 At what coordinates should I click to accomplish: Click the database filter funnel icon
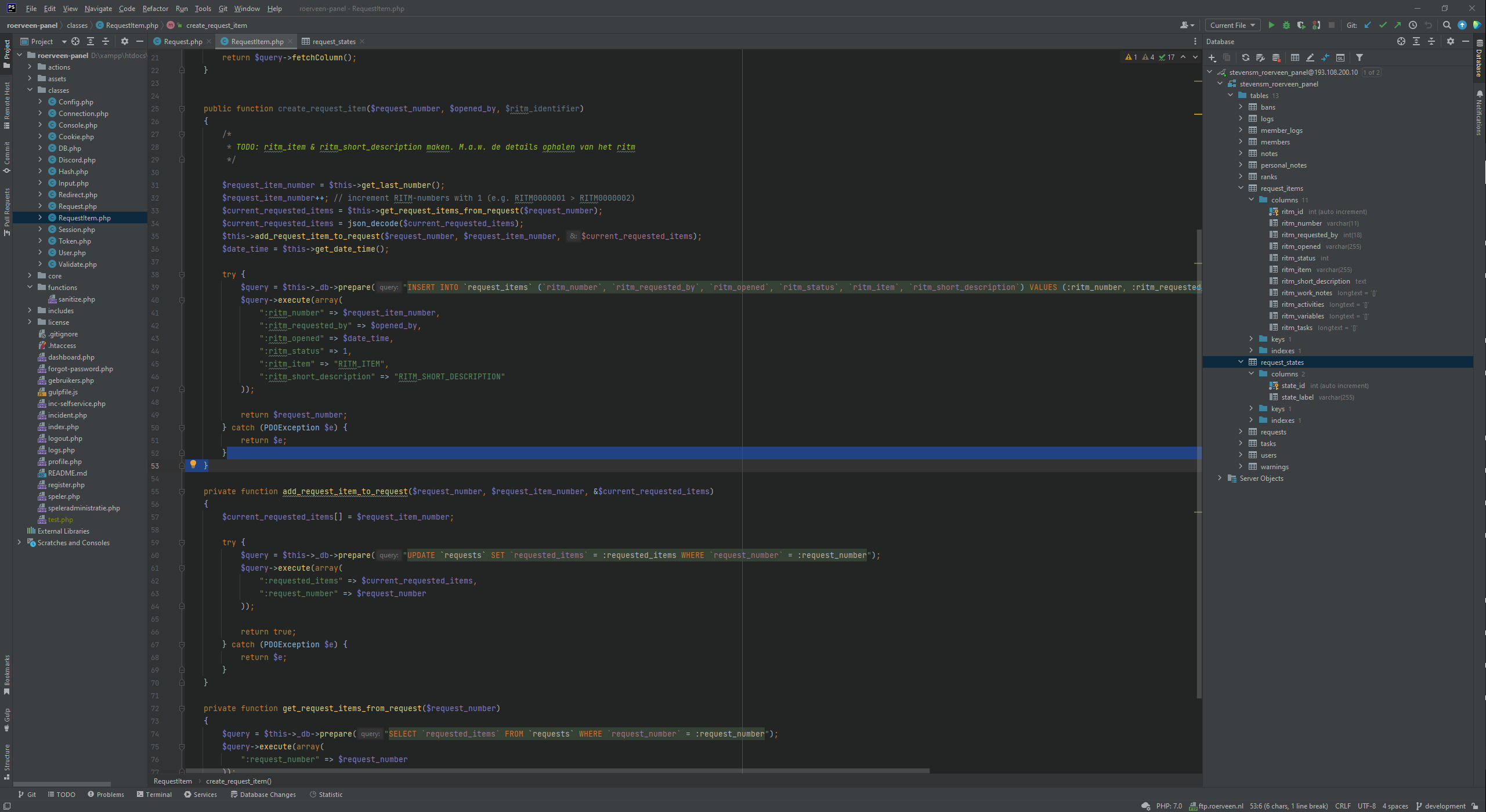coord(1360,57)
